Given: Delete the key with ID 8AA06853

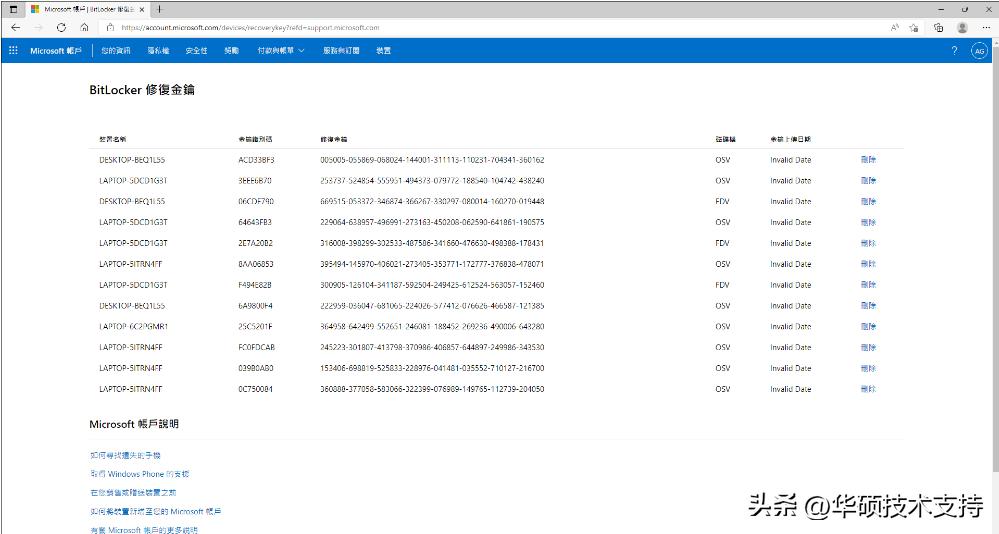Looking at the screenshot, I should [x=868, y=264].
